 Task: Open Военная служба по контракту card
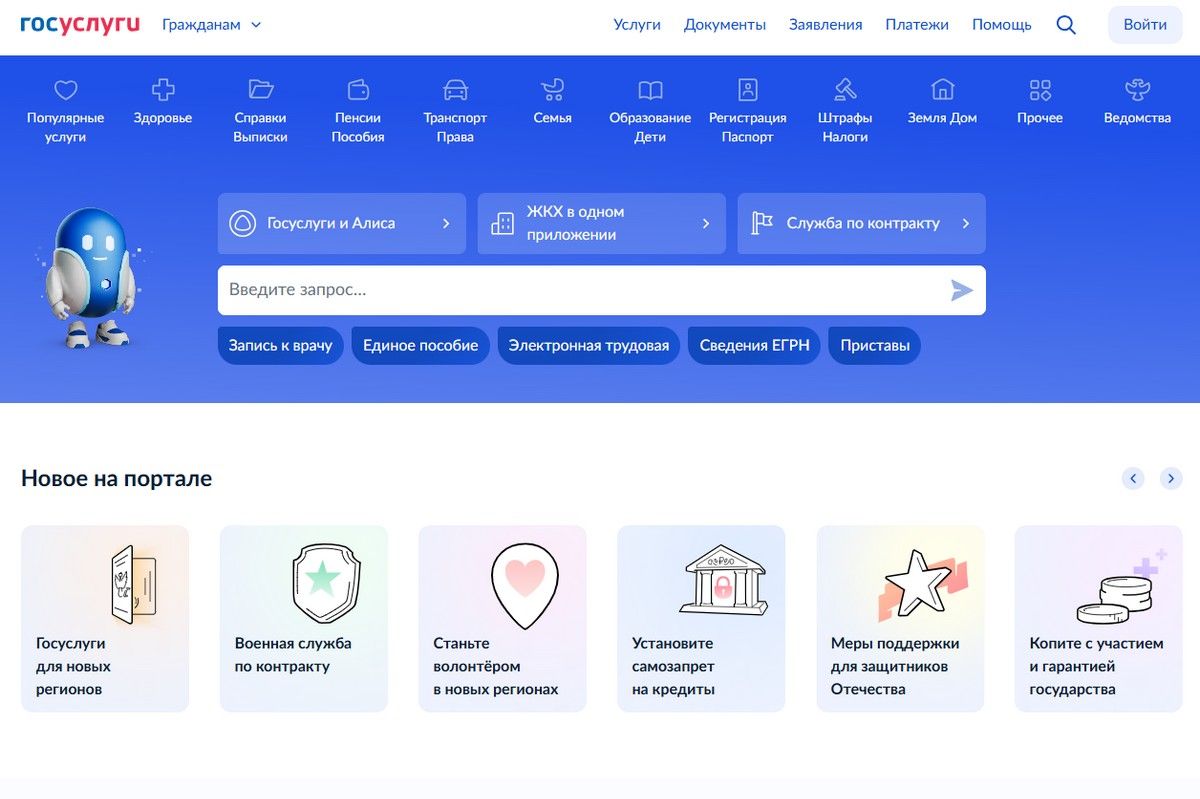pos(304,619)
